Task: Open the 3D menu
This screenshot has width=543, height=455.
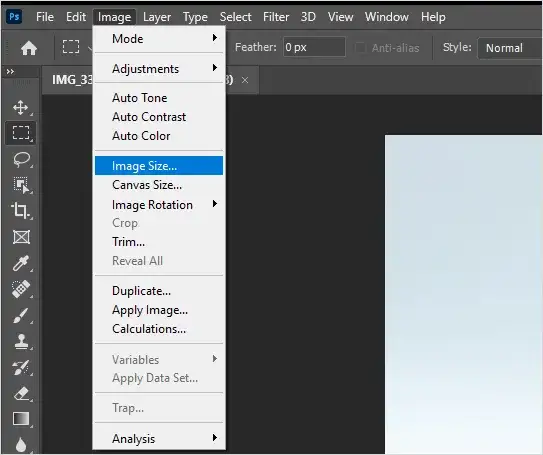Action: (308, 17)
